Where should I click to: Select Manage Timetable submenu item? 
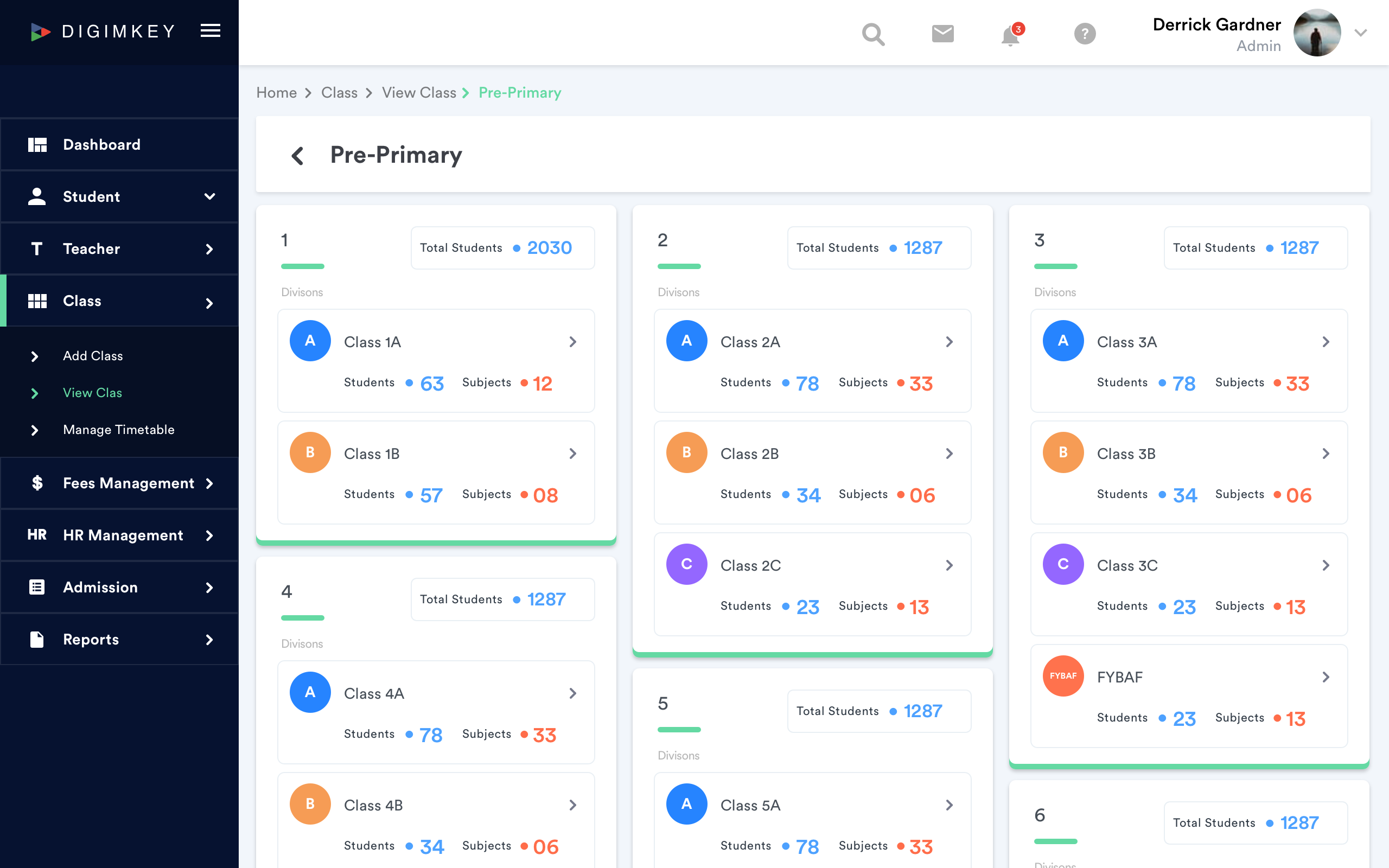coord(119,430)
